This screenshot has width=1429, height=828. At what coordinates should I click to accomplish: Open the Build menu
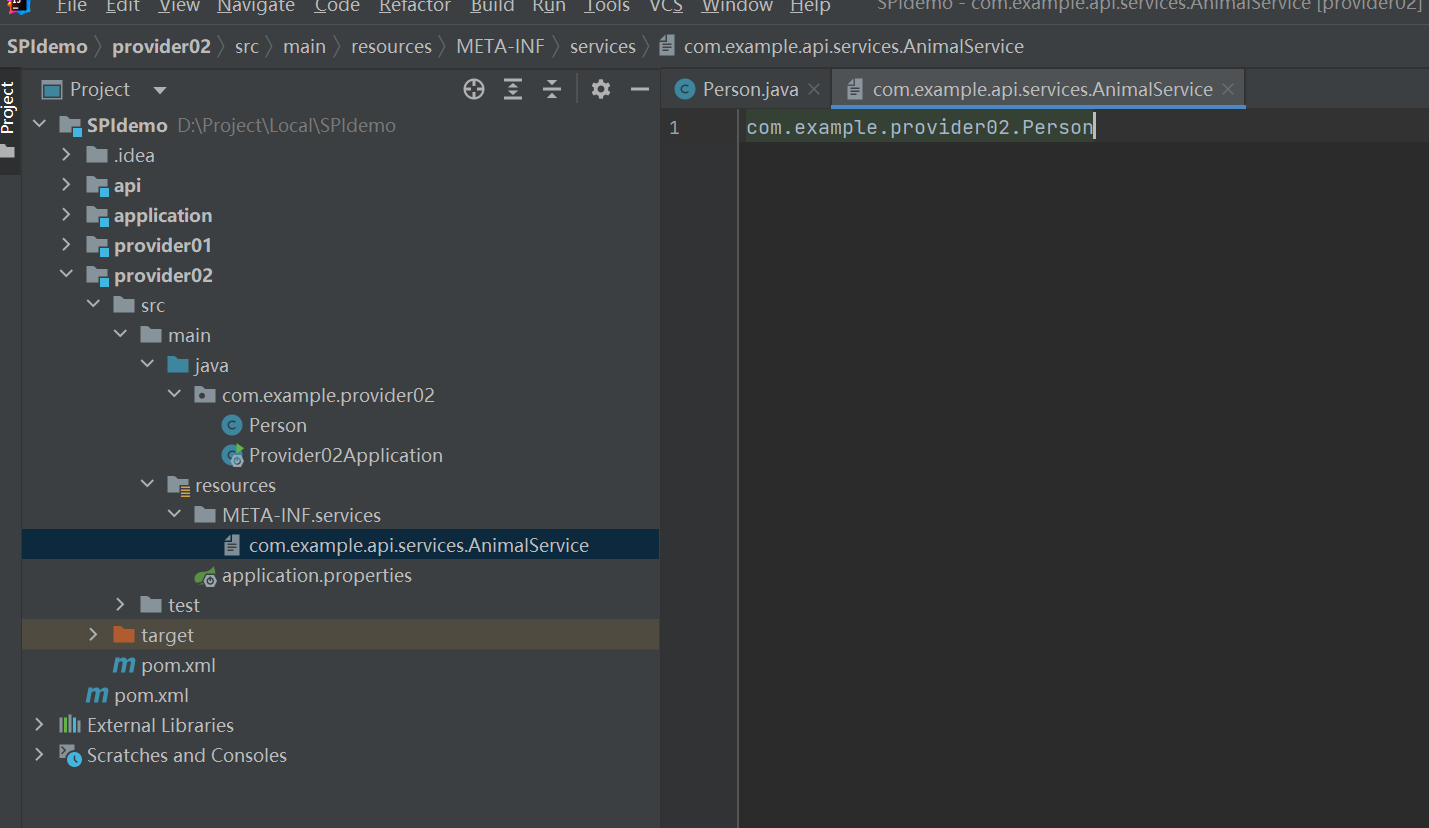493,7
